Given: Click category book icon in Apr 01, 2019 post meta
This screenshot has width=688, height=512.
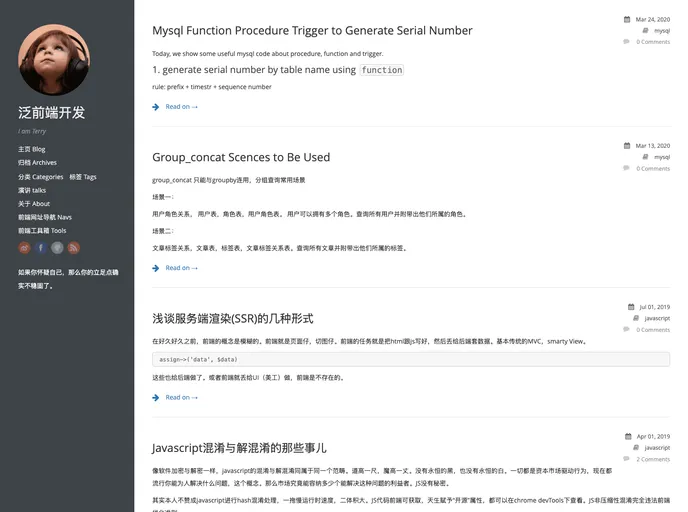Looking at the screenshot, I should [636, 448].
